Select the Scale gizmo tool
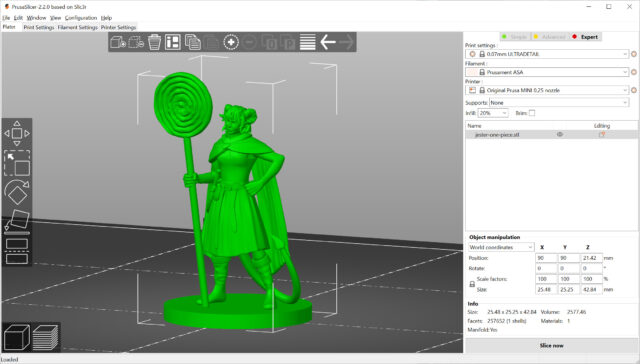Screen dimensions: 640x364 17,163
